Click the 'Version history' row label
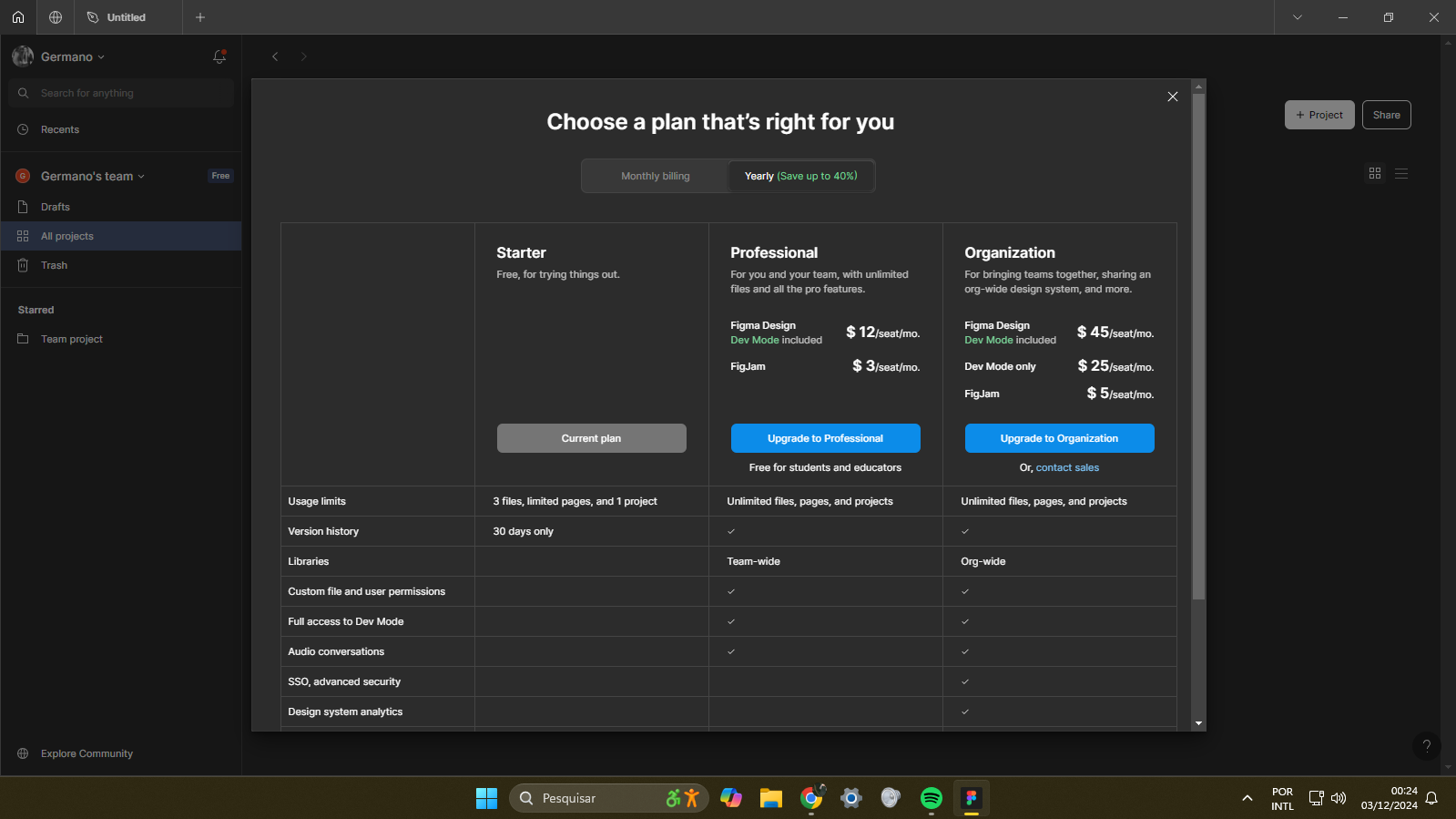The width and height of the screenshot is (1456, 819). pyautogui.click(x=323, y=531)
